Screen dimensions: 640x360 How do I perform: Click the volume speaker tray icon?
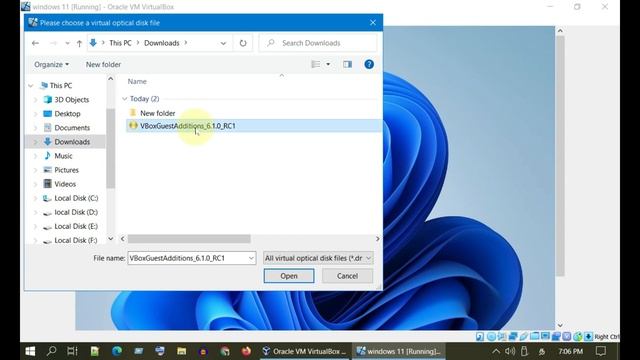click(510, 351)
